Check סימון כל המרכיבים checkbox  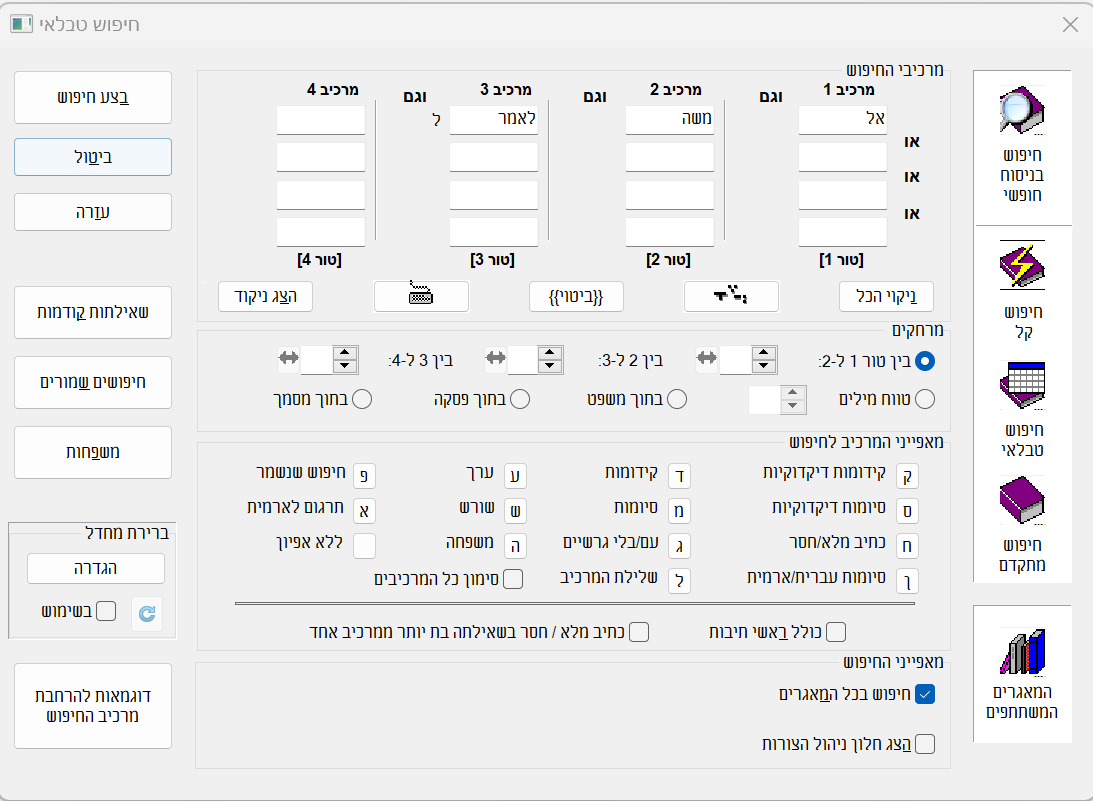[x=513, y=579]
